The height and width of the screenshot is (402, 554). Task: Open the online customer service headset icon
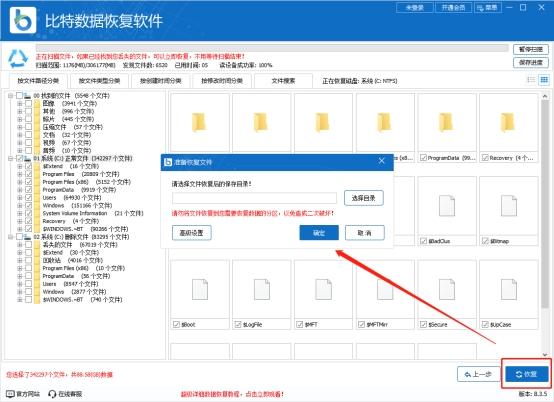tap(52, 394)
